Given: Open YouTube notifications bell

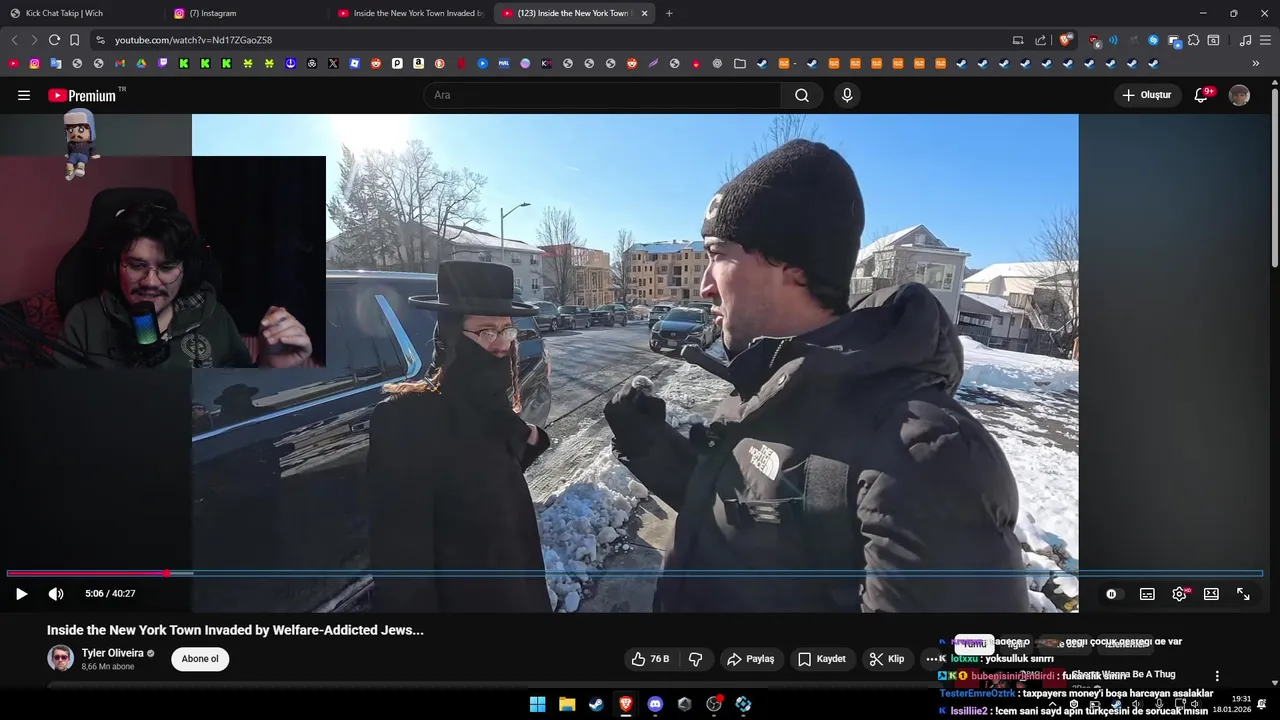Looking at the screenshot, I should pos(1203,95).
